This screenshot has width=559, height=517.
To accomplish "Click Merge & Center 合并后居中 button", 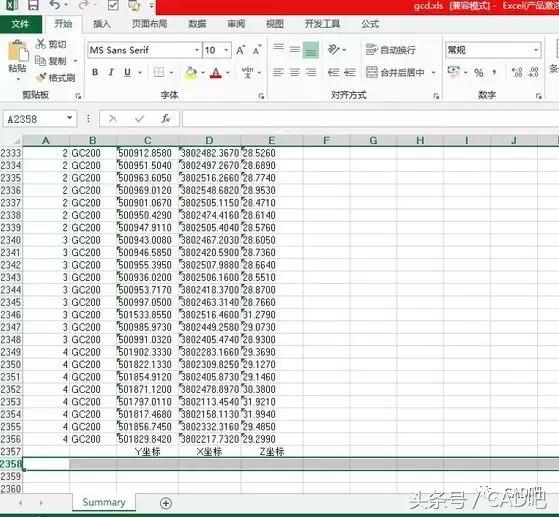I will pyautogui.click(x=395, y=73).
